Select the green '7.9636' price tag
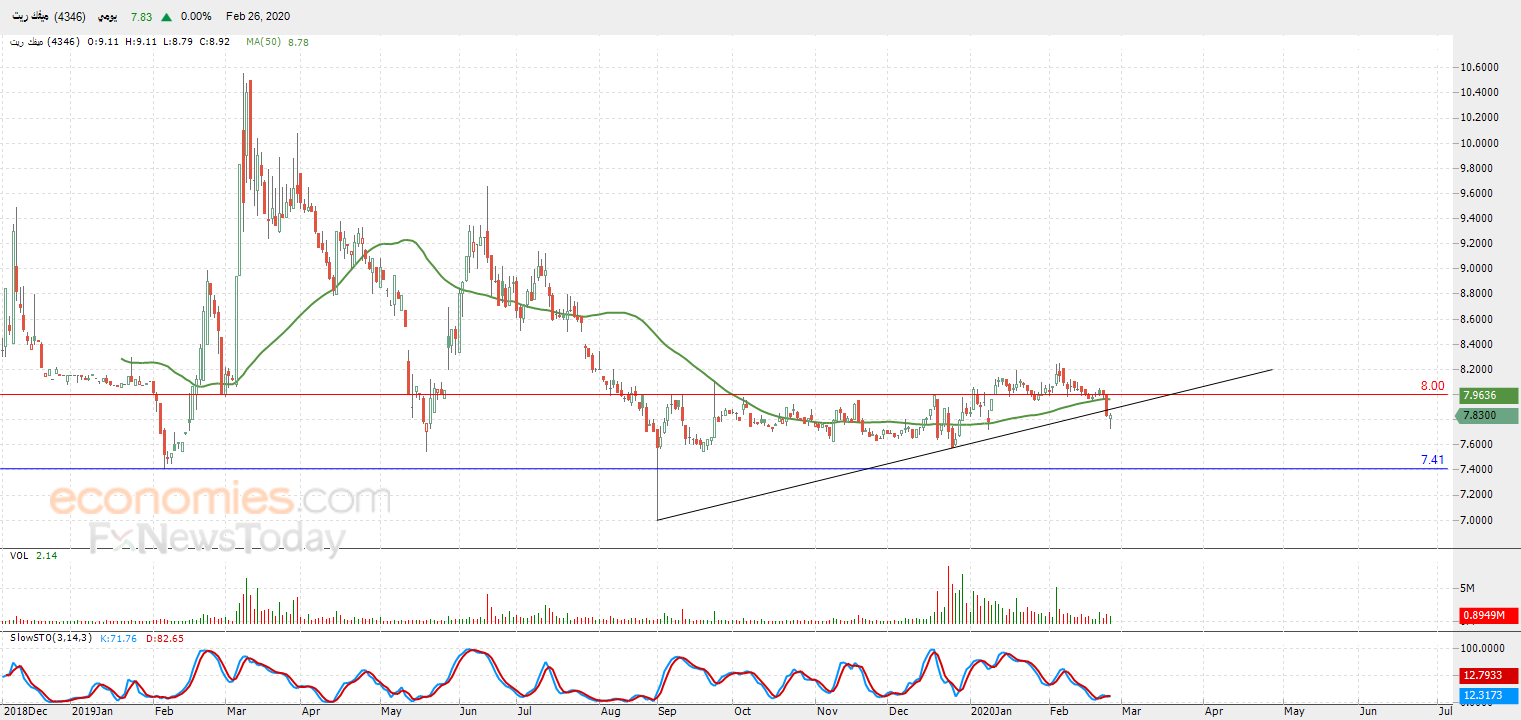Image resolution: width=1521 pixels, height=720 pixels. pos(1488,395)
